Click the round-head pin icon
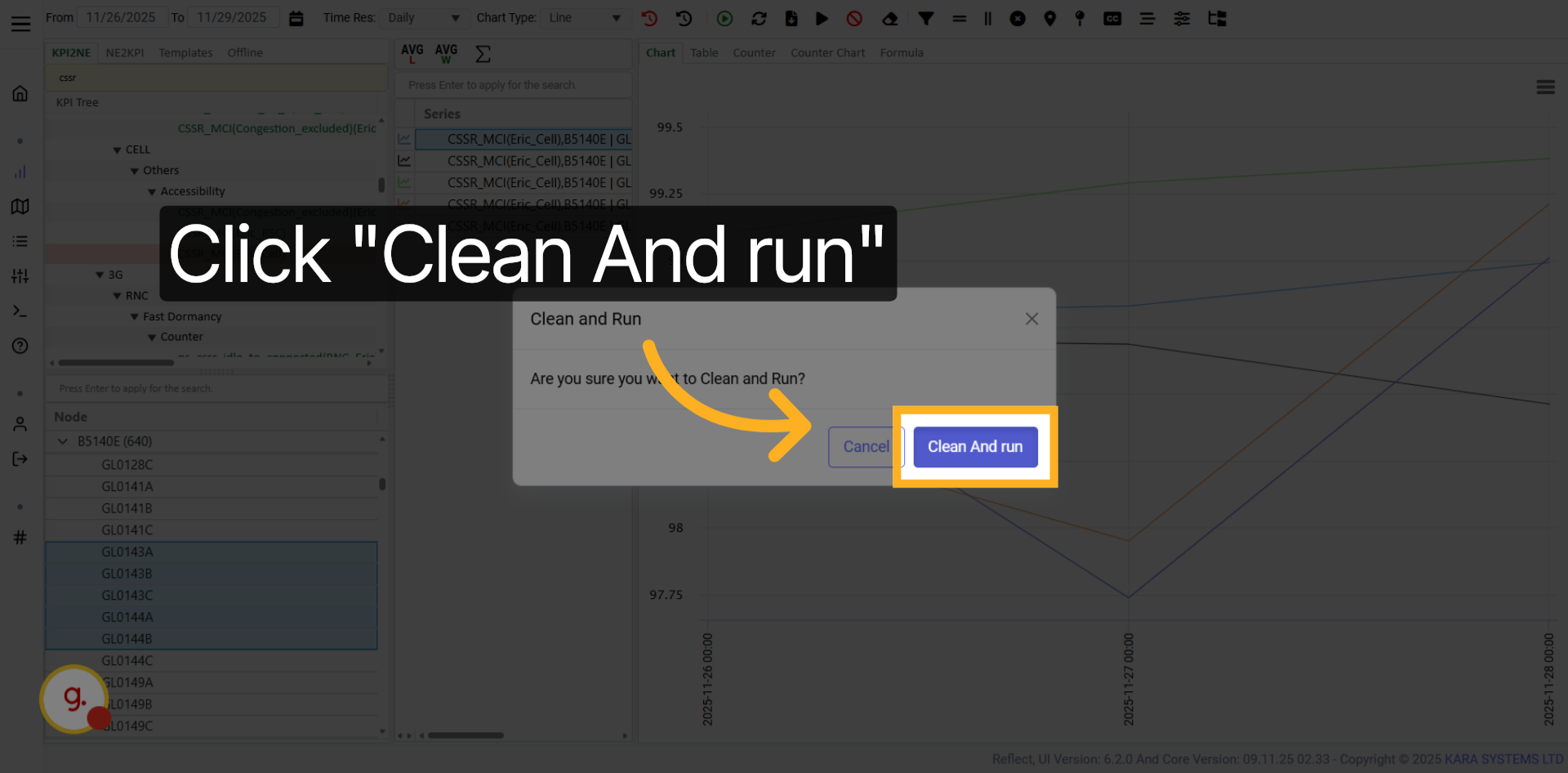The height and width of the screenshot is (773, 1568). click(1080, 18)
